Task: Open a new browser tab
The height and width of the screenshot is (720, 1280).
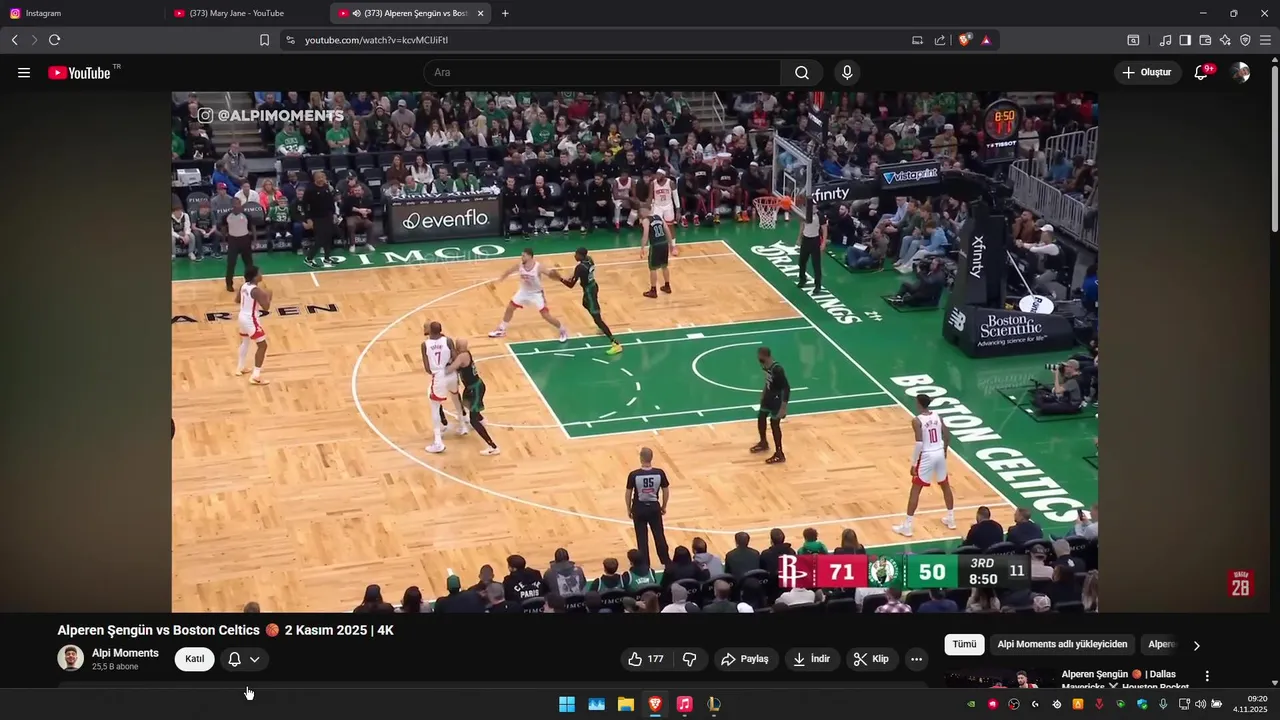Action: pyautogui.click(x=505, y=13)
